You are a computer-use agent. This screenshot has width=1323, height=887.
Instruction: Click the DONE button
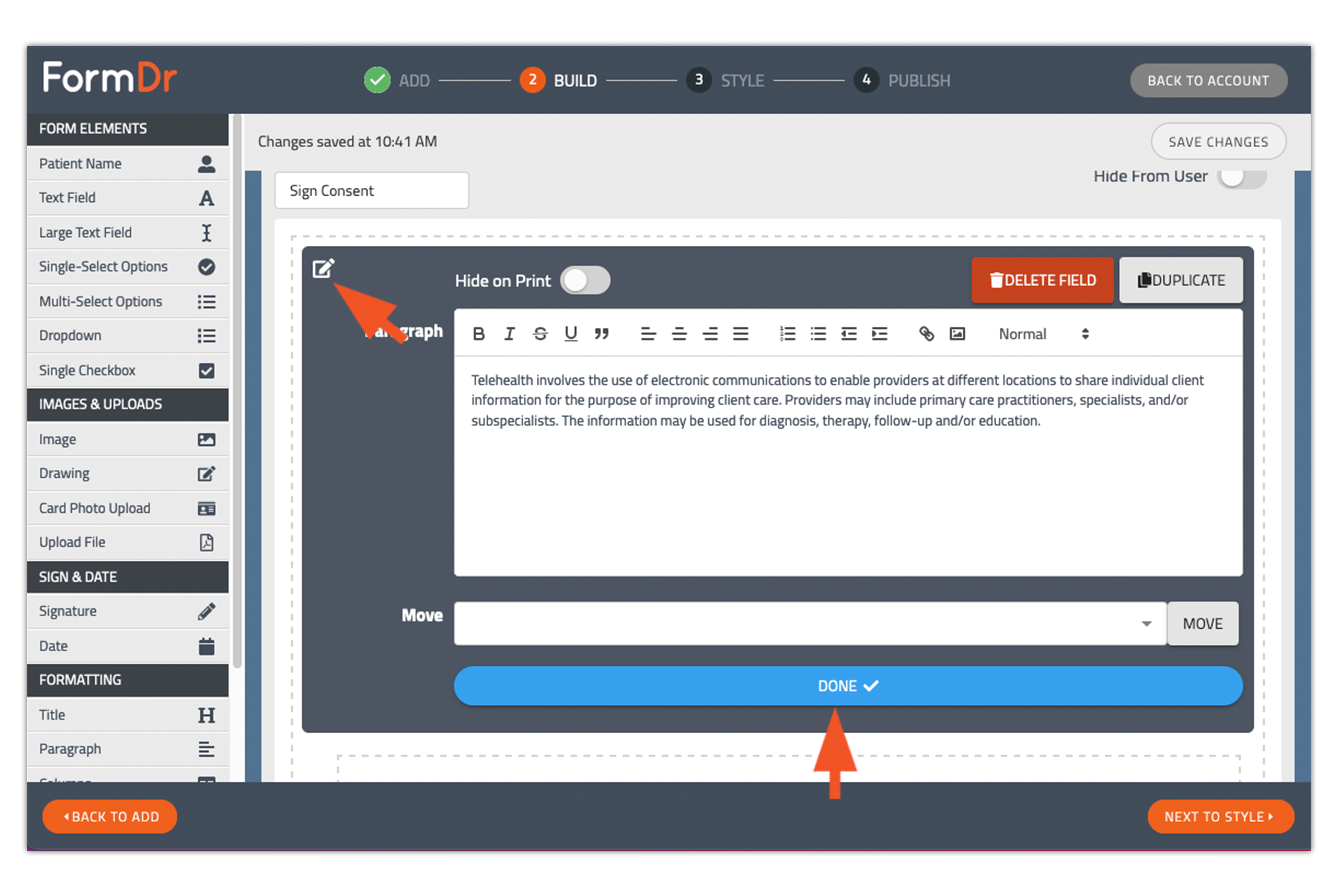[x=848, y=686]
